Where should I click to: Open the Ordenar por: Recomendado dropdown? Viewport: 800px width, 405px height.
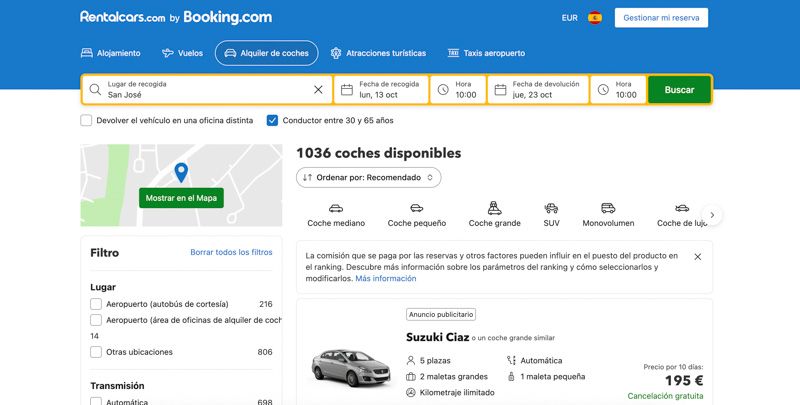pos(369,177)
